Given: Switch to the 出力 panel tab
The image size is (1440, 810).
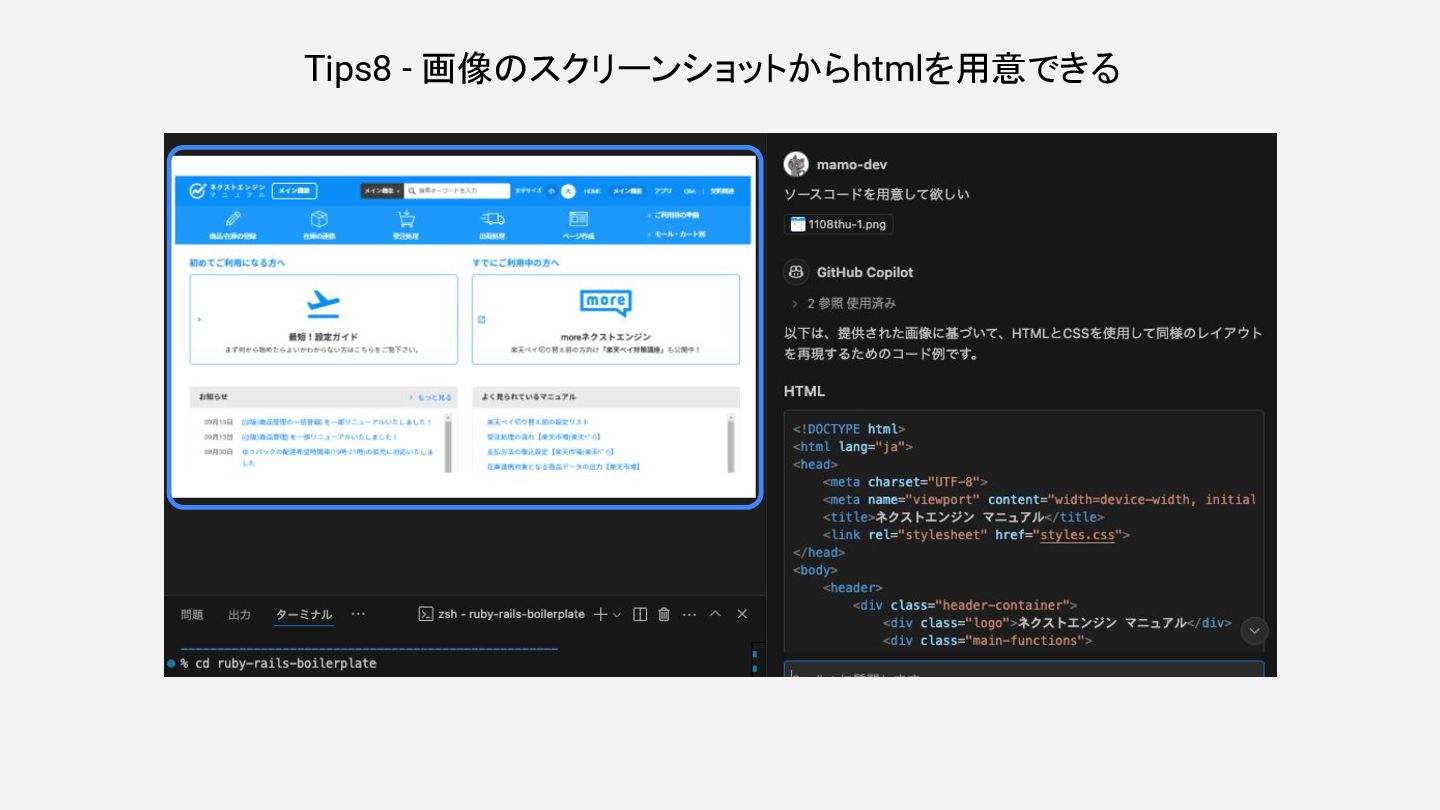Looking at the screenshot, I should (240, 614).
